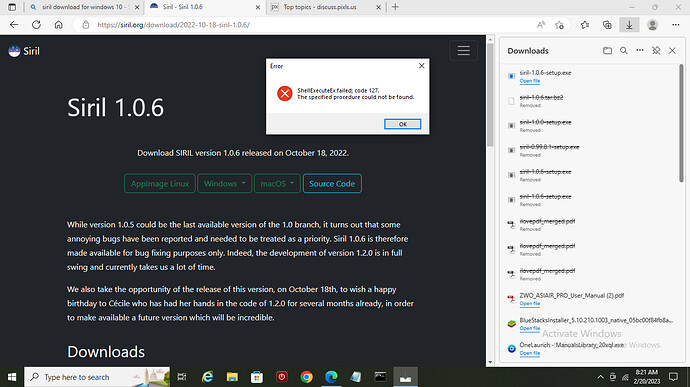This screenshot has width=690, height=387.
Task: Open the browser profile icon
Action: click(653, 25)
